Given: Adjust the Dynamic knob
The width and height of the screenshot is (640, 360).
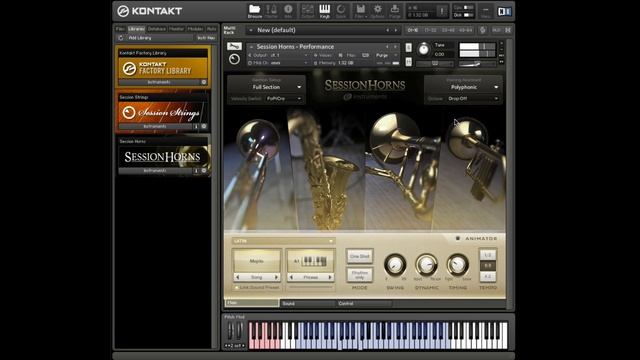Looking at the screenshot, I should (x=426, y=264).
